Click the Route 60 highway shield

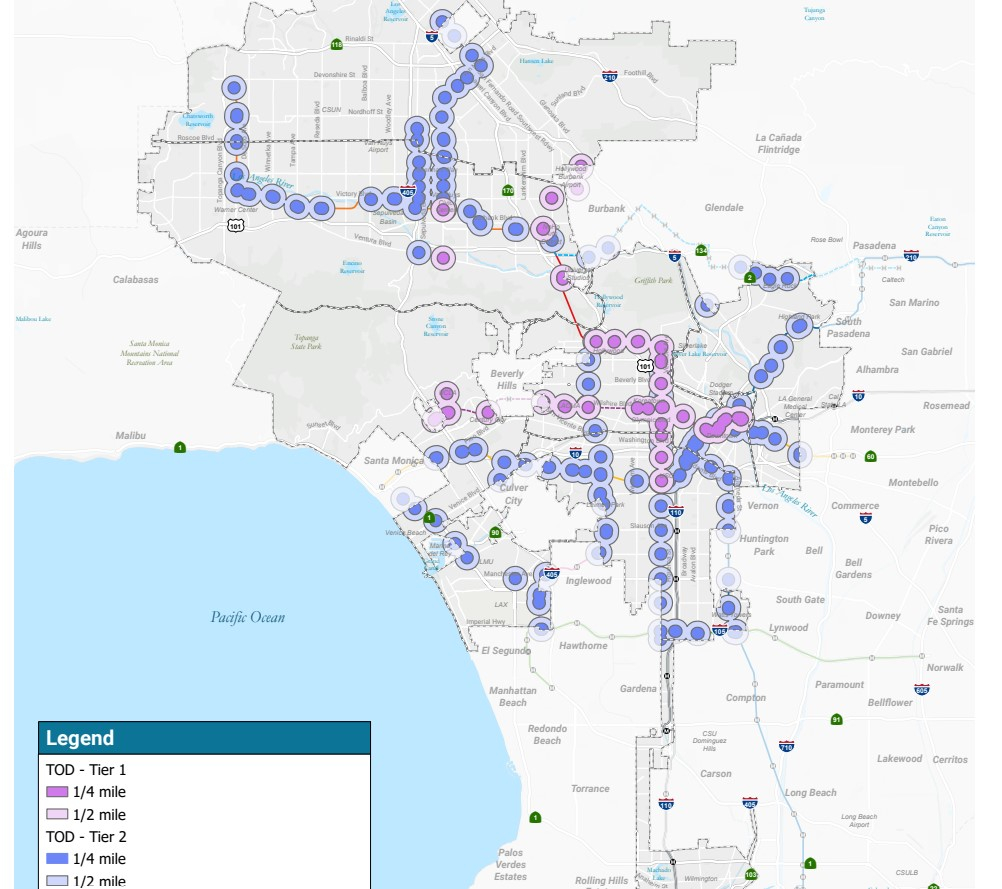click(870, 456)
